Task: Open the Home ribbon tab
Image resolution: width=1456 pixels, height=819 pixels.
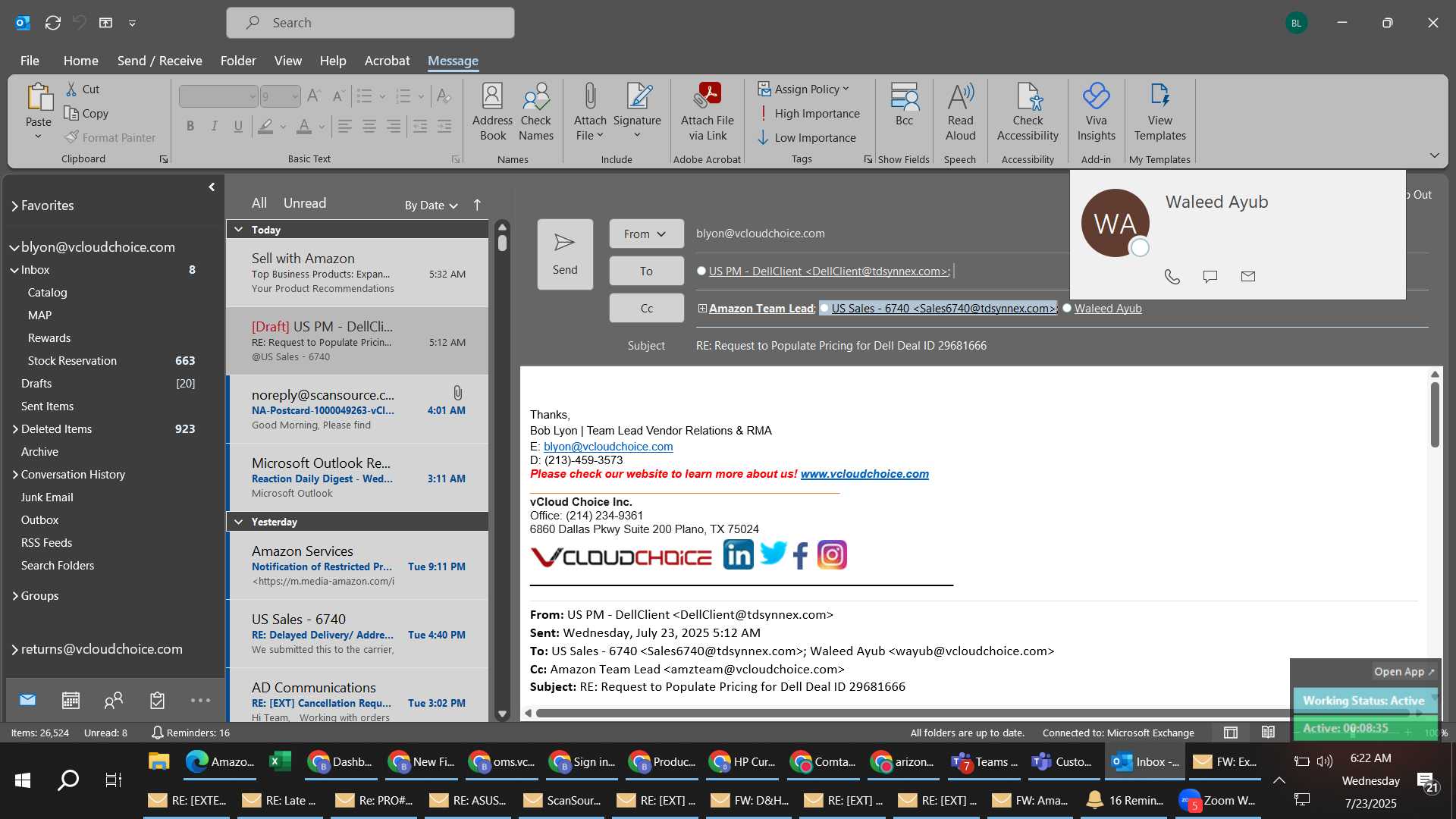Action: point(80,61)
